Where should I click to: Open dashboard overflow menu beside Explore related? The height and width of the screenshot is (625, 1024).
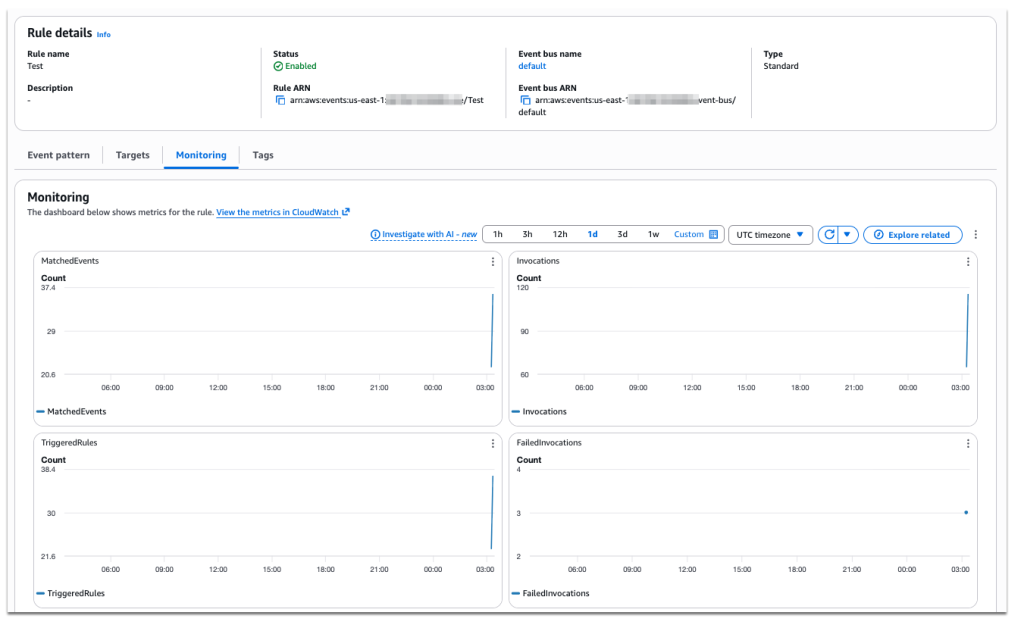coord(975,235)
